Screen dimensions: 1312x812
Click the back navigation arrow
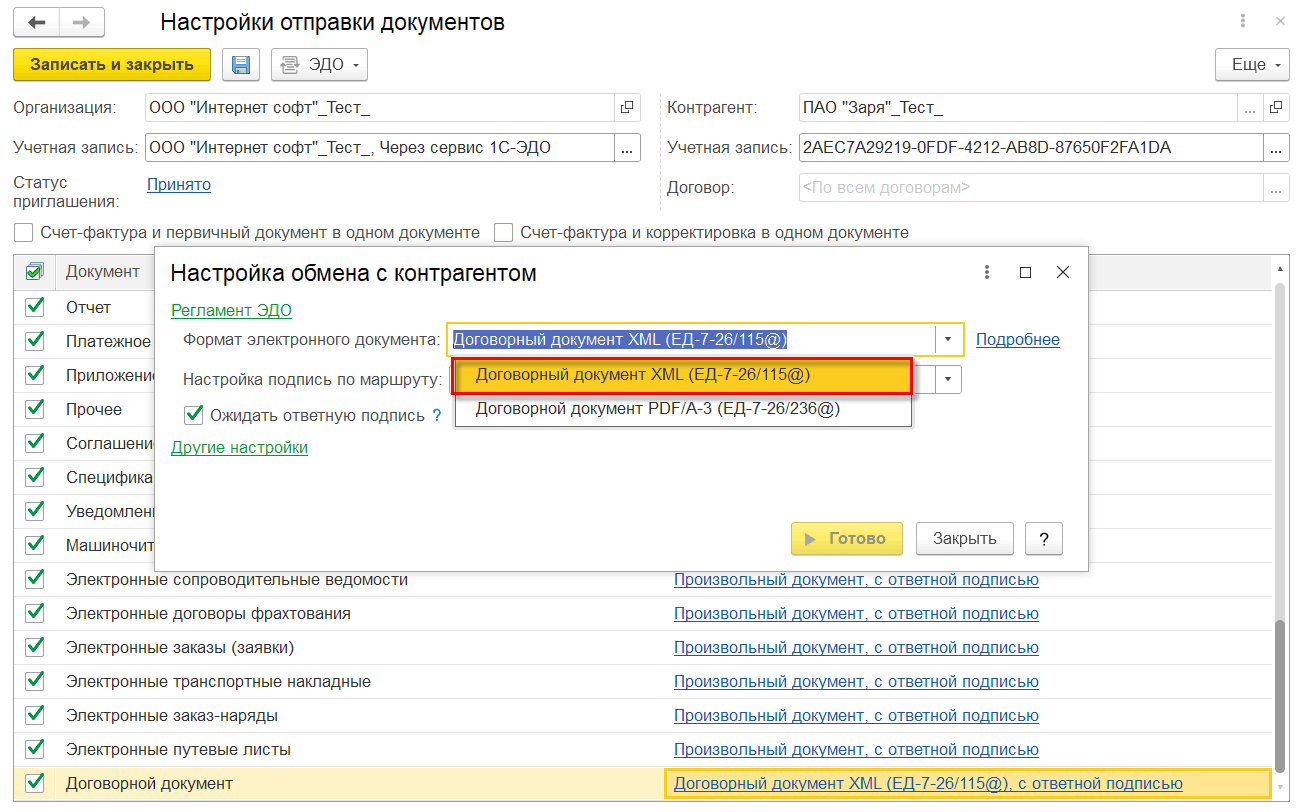pyautogui.click(x=37, y=22)
